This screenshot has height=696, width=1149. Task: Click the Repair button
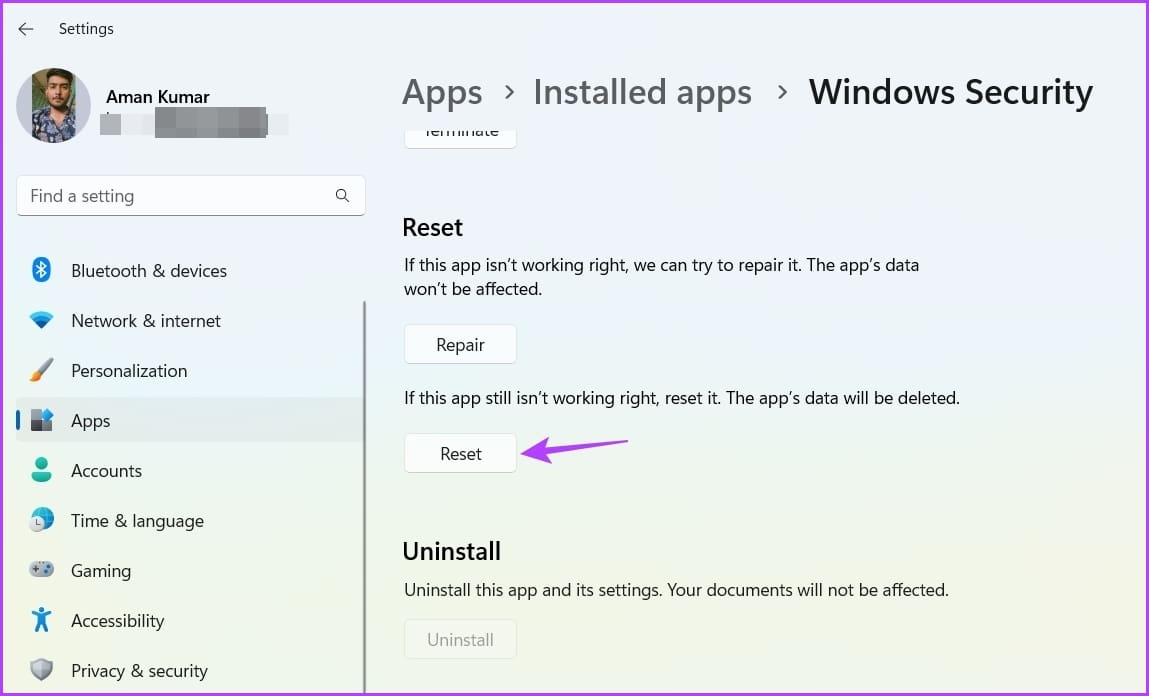pos(460,344)
